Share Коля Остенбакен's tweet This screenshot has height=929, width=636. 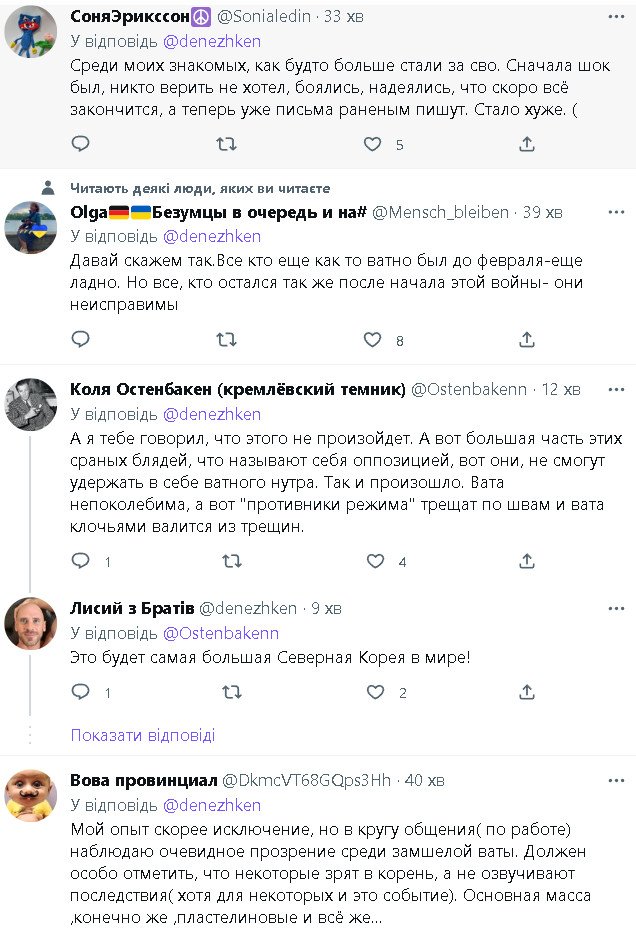[x=526, y=562]
